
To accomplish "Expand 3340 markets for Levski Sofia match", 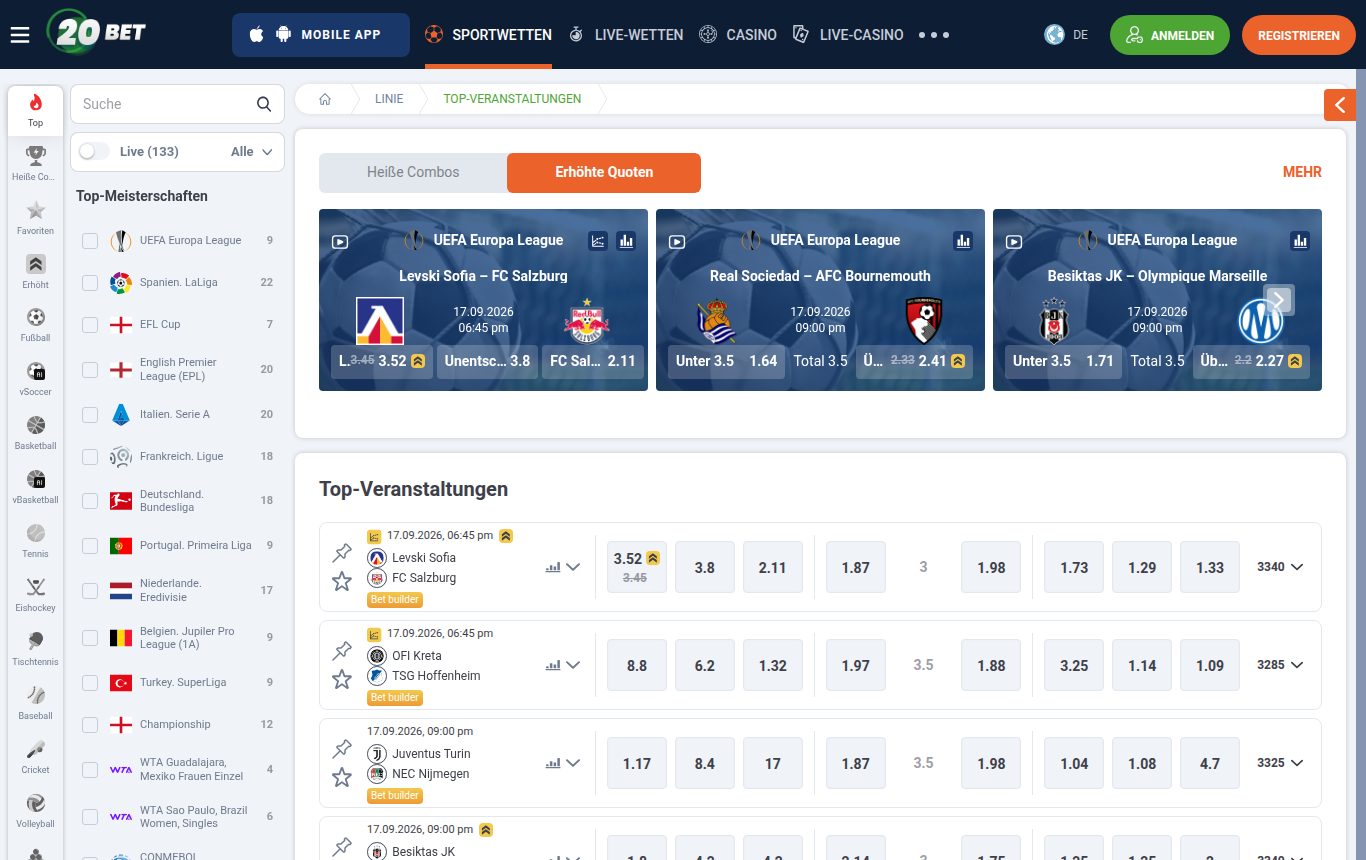I will click(x=1280, y=567).
